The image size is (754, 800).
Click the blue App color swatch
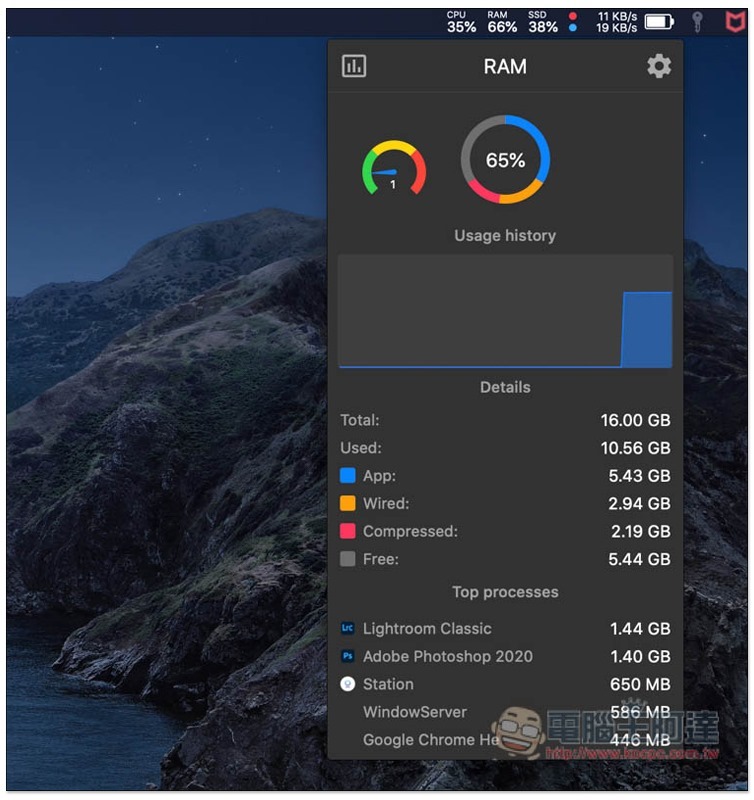347,475
